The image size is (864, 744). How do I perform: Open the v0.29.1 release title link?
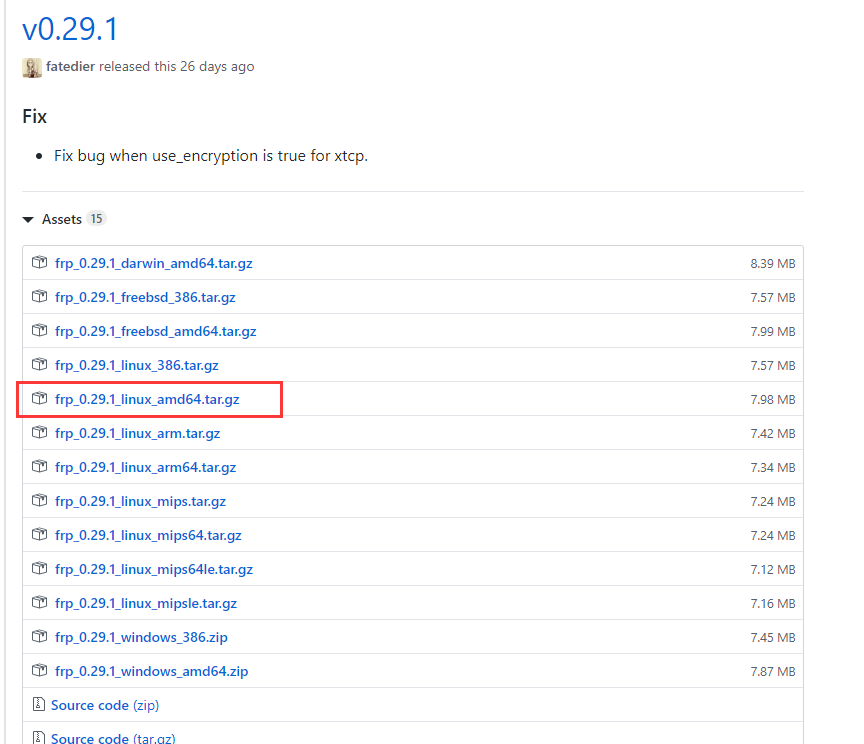70,29
